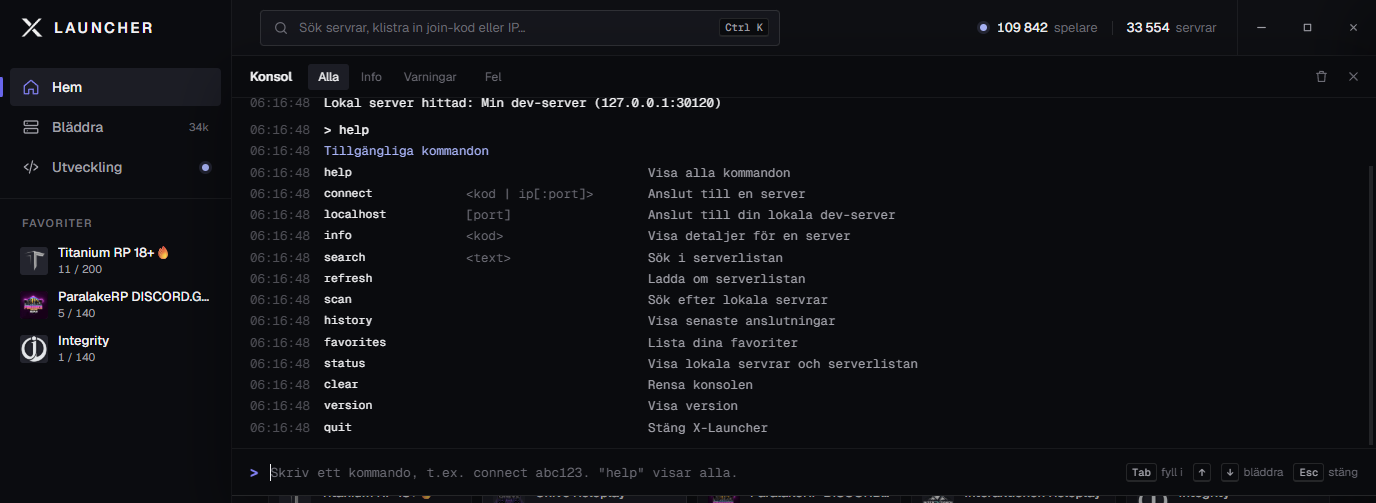Click the Titanium RP 18+ favorite icon
1376x503 pixels.
(34, 261)
